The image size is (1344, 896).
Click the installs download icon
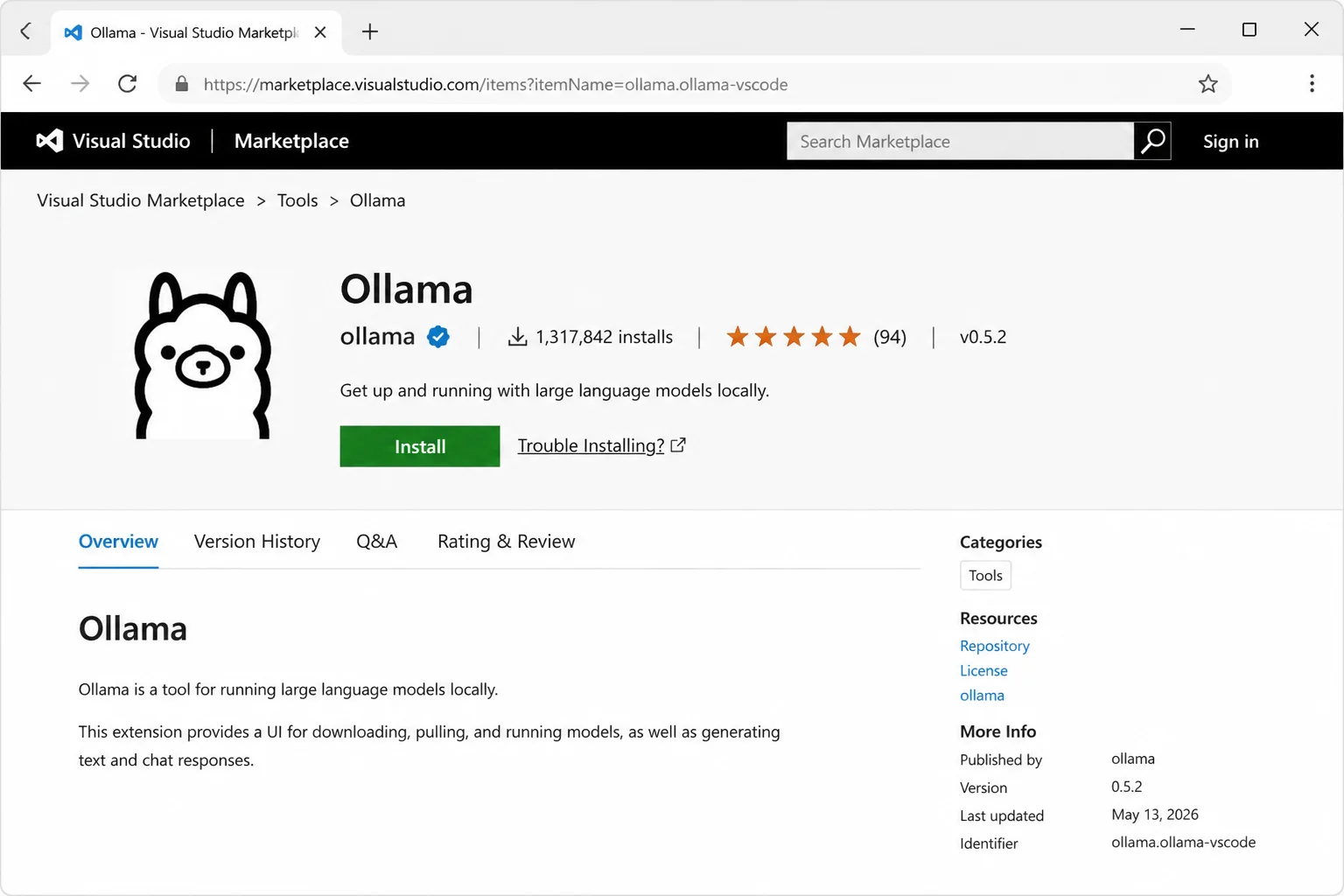point(518,337)
